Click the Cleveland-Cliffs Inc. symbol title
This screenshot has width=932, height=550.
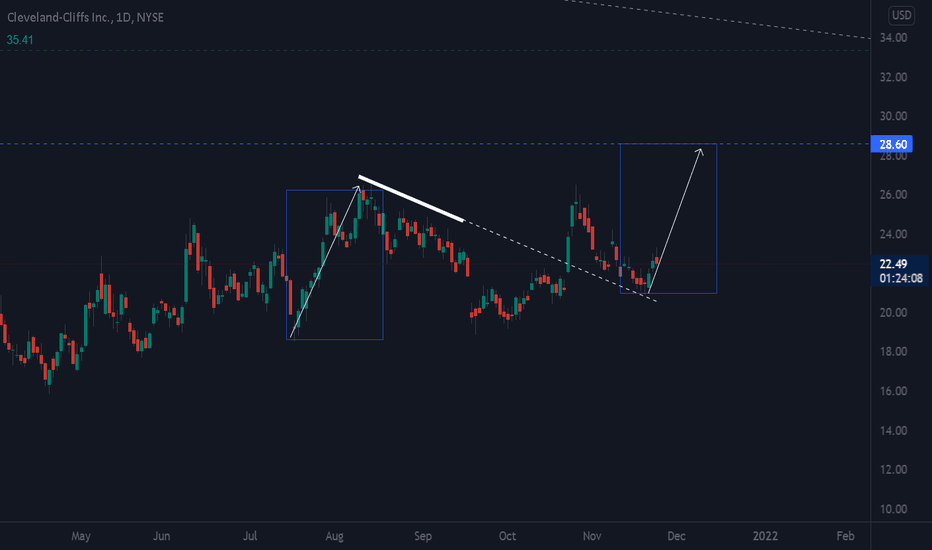point(85,17)
